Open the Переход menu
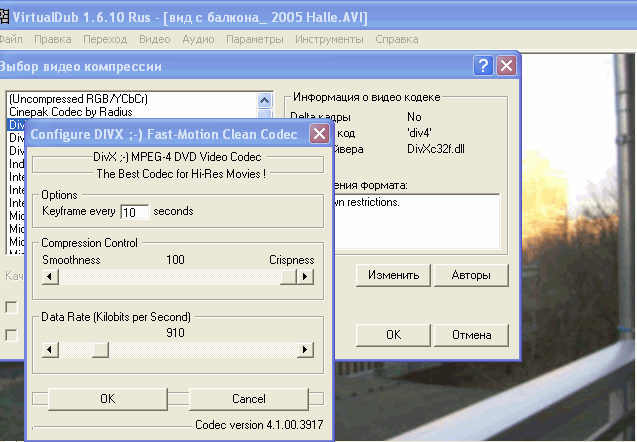The image size is (637, 442). [105, 39]
